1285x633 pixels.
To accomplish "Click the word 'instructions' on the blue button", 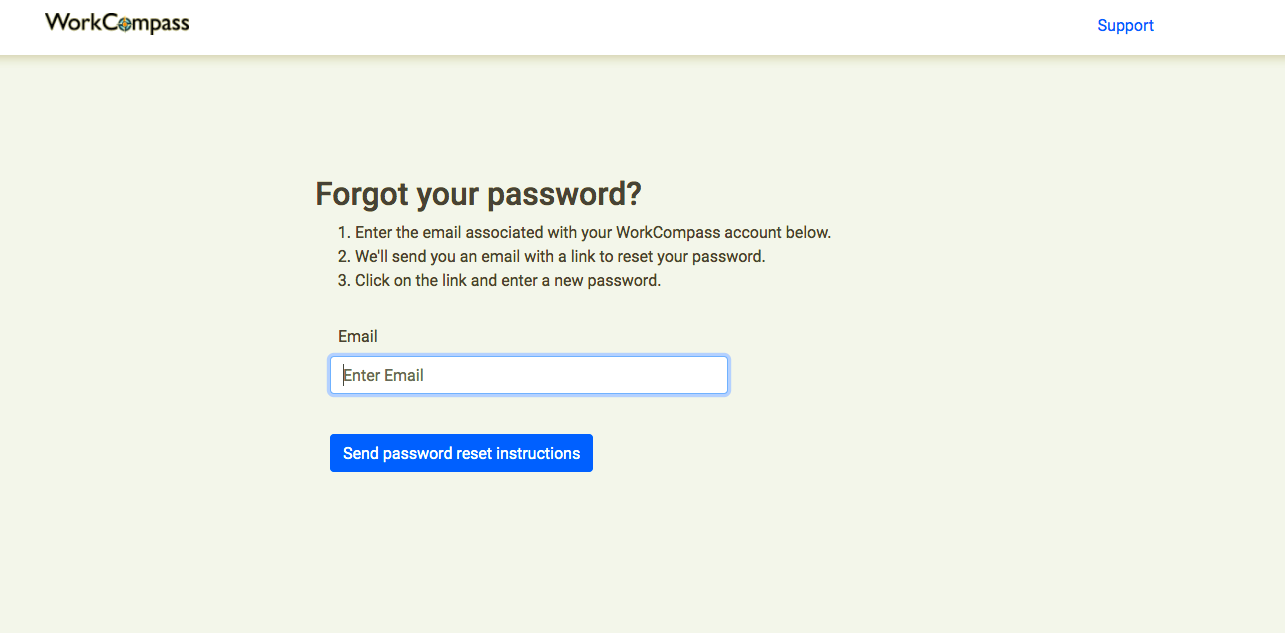I will pos(538,454).
